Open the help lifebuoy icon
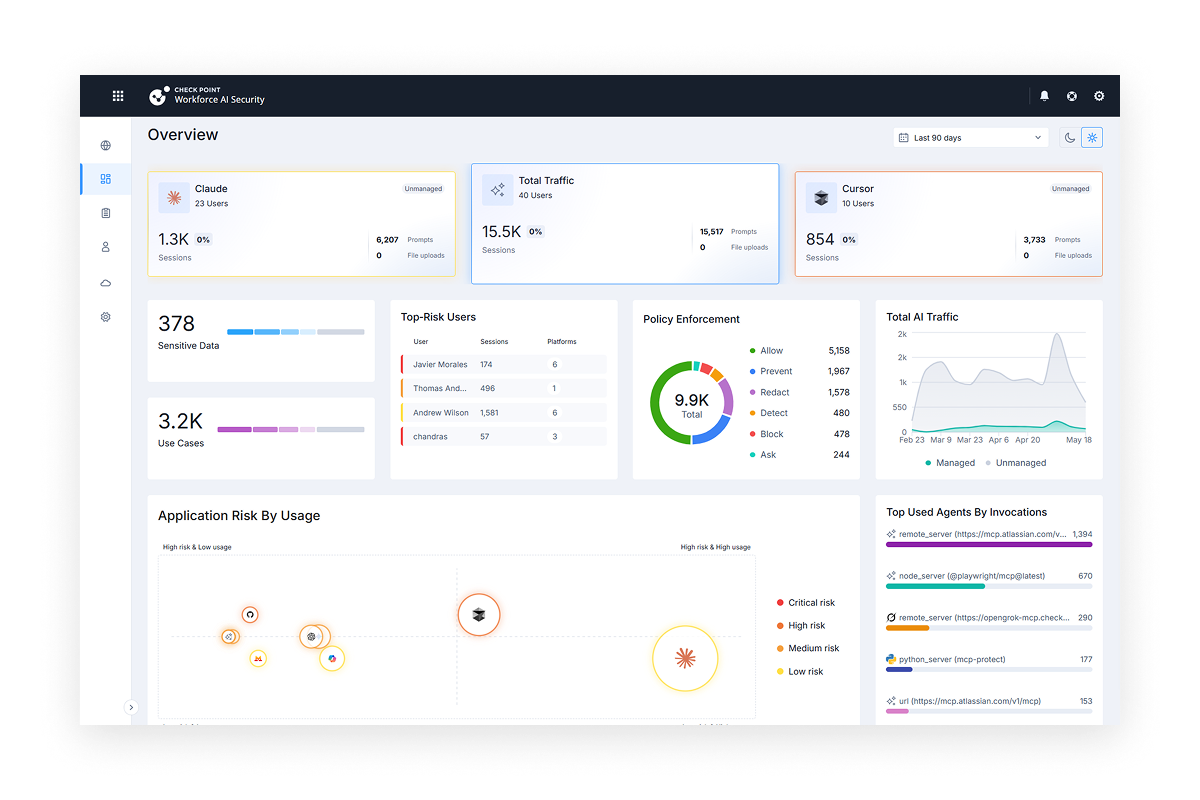 click(1072, 96)
